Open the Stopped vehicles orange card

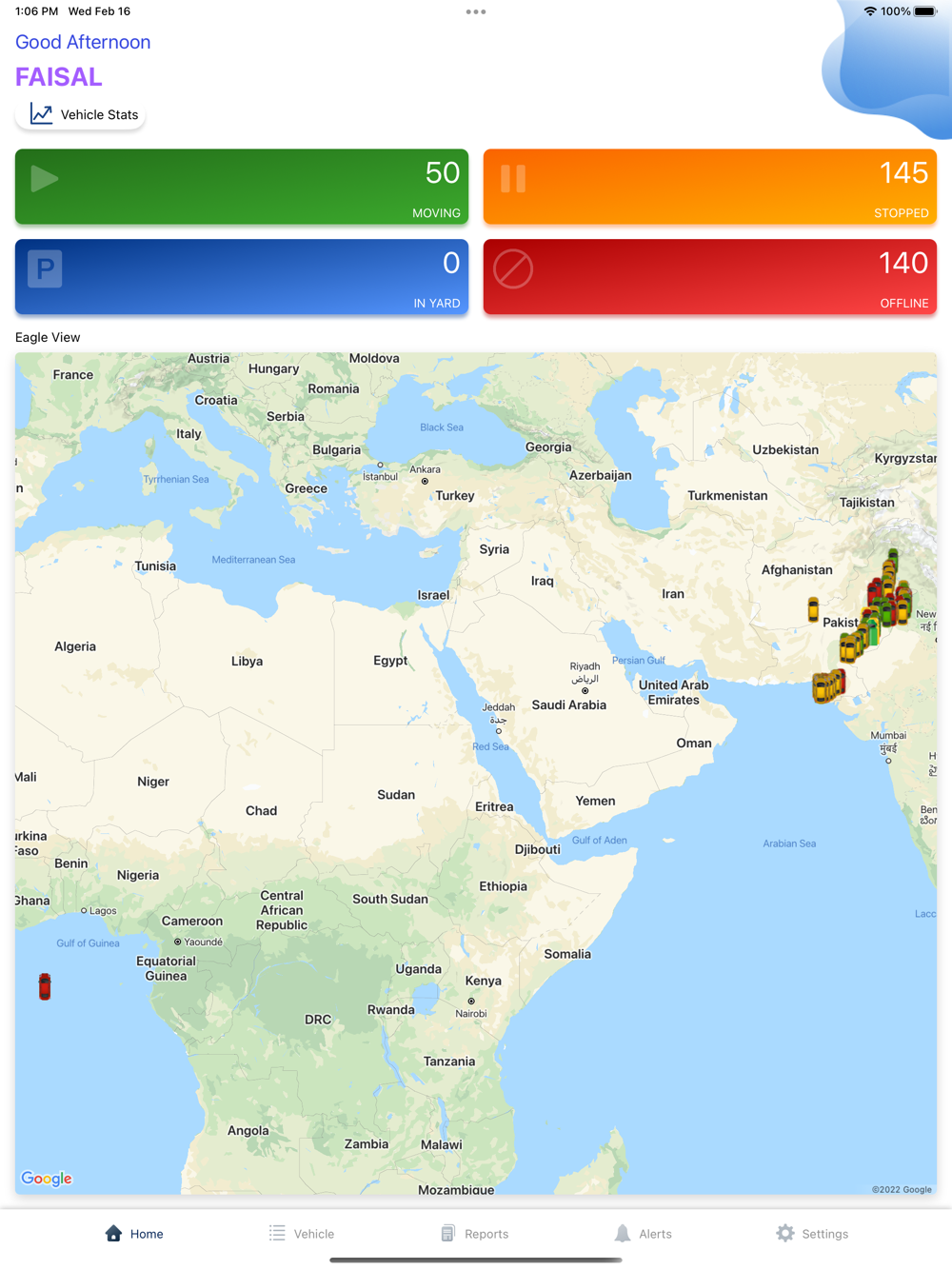coord(710,187)
